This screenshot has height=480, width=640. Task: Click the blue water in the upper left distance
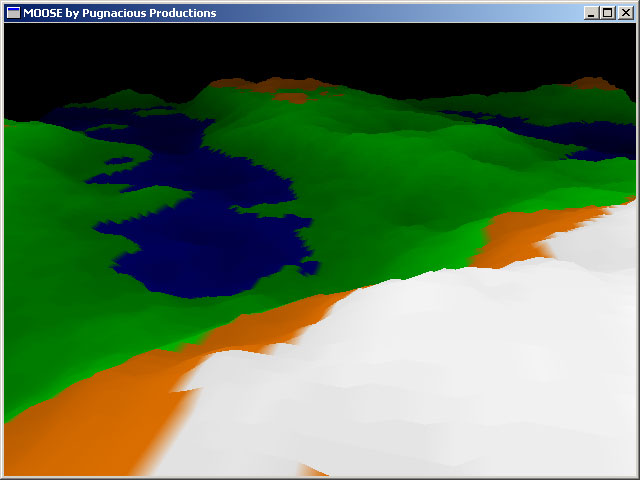click(x=90, y=120)
